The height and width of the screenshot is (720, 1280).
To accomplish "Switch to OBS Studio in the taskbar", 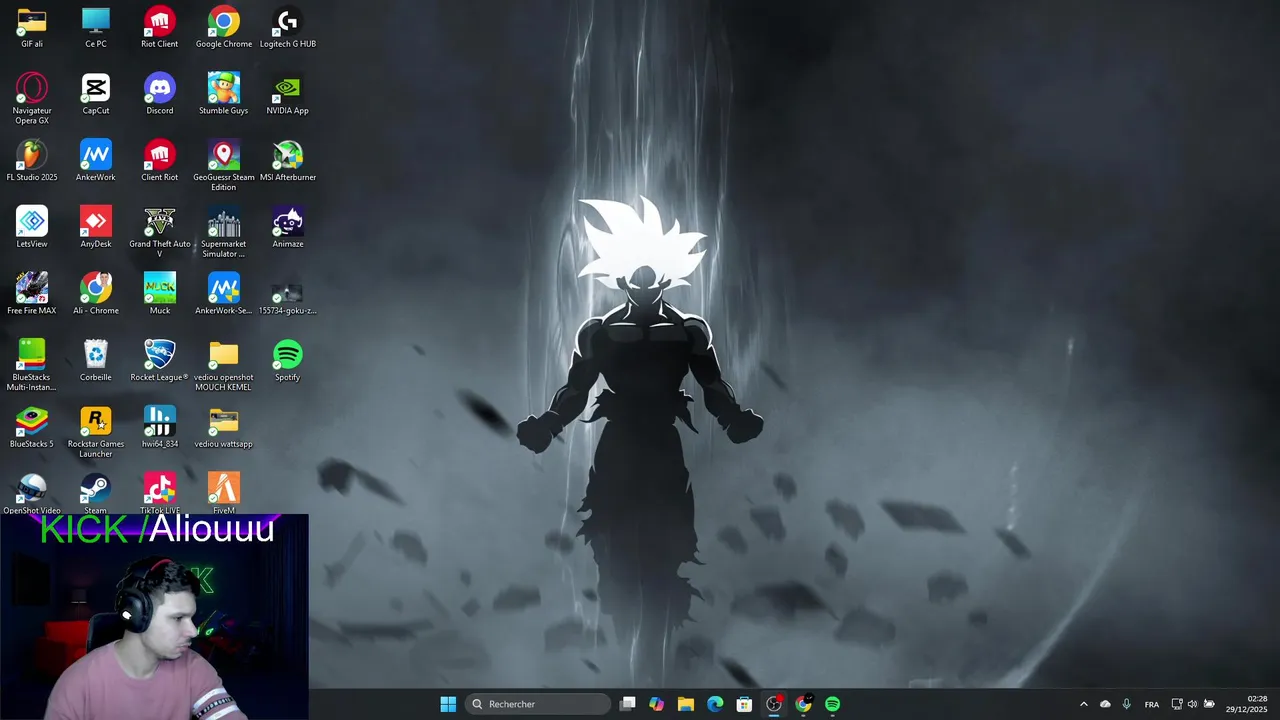I will click(x=774, y=704).
